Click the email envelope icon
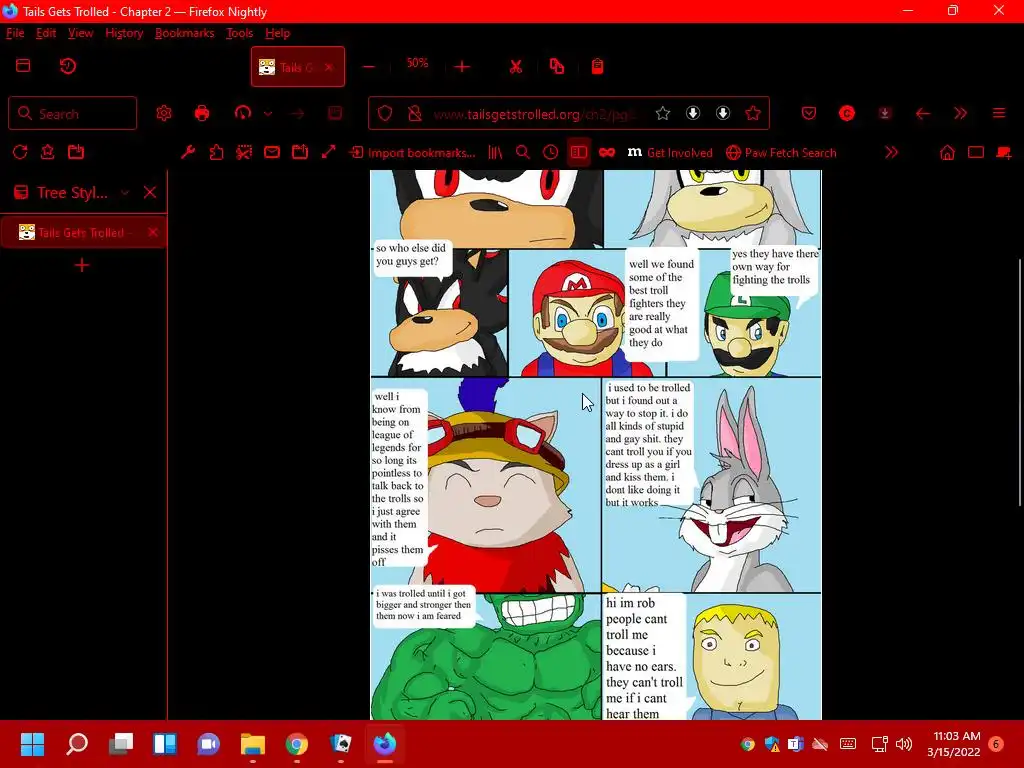 click(x=272, y=152)
